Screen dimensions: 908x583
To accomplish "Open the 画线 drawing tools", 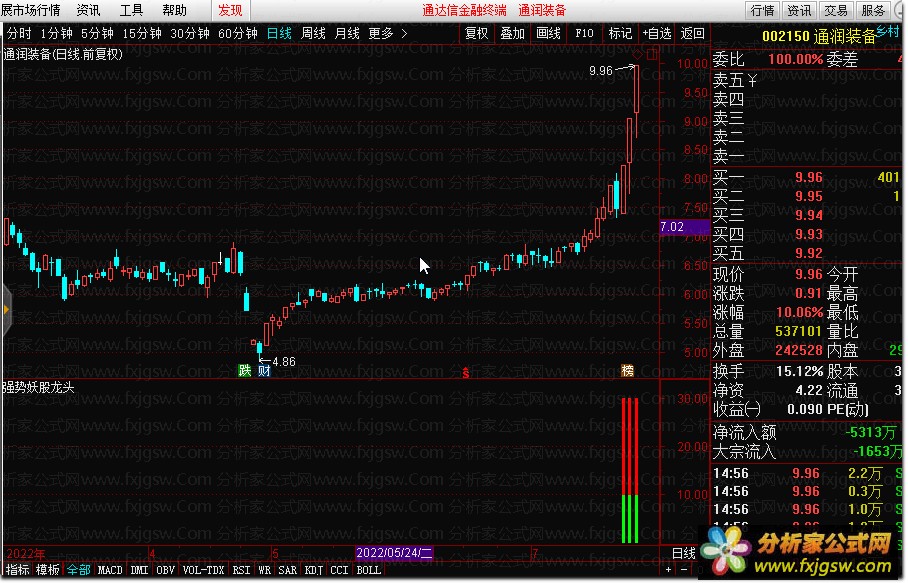I will click(x=548, y=34).
